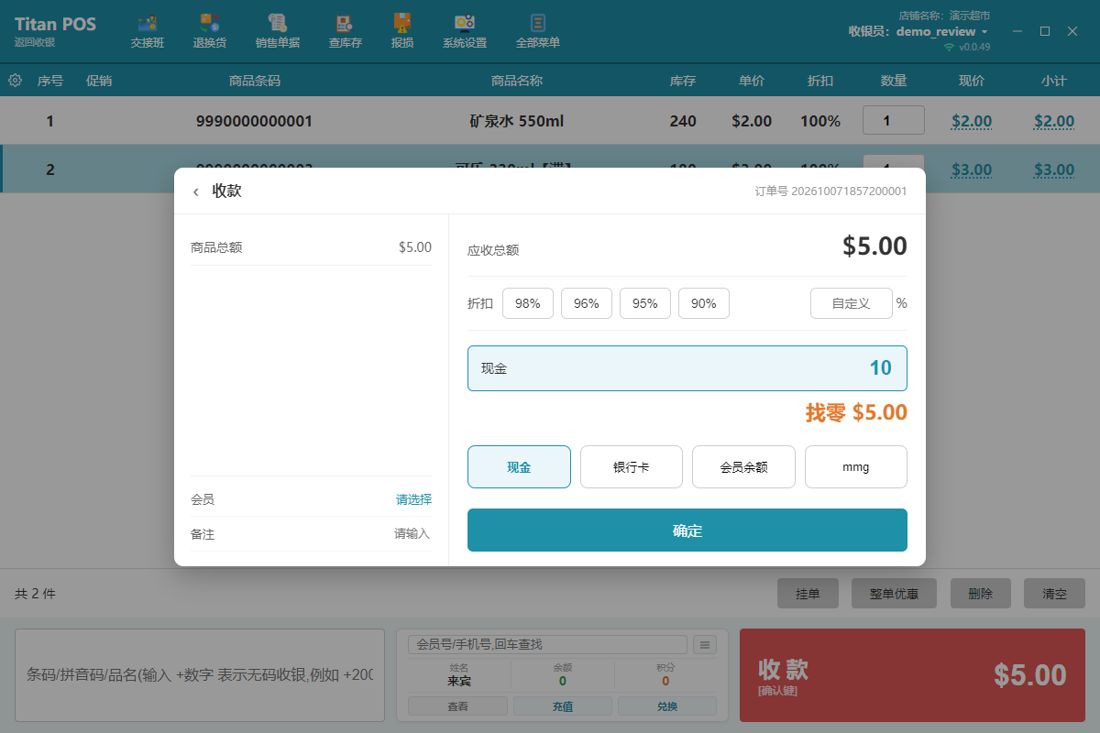
Task: Click the 找零 $5.00 change amount
Action: pos(856,412)
